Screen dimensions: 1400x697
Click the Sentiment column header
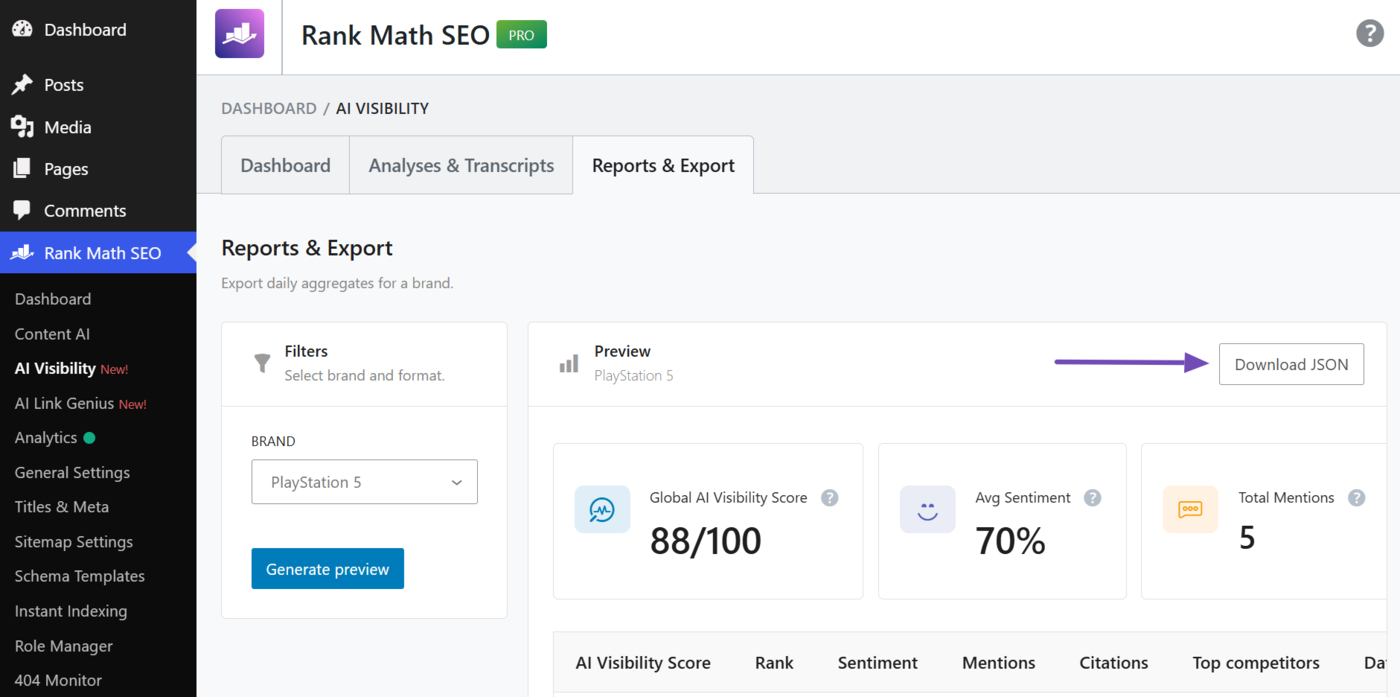coord(878,663)
